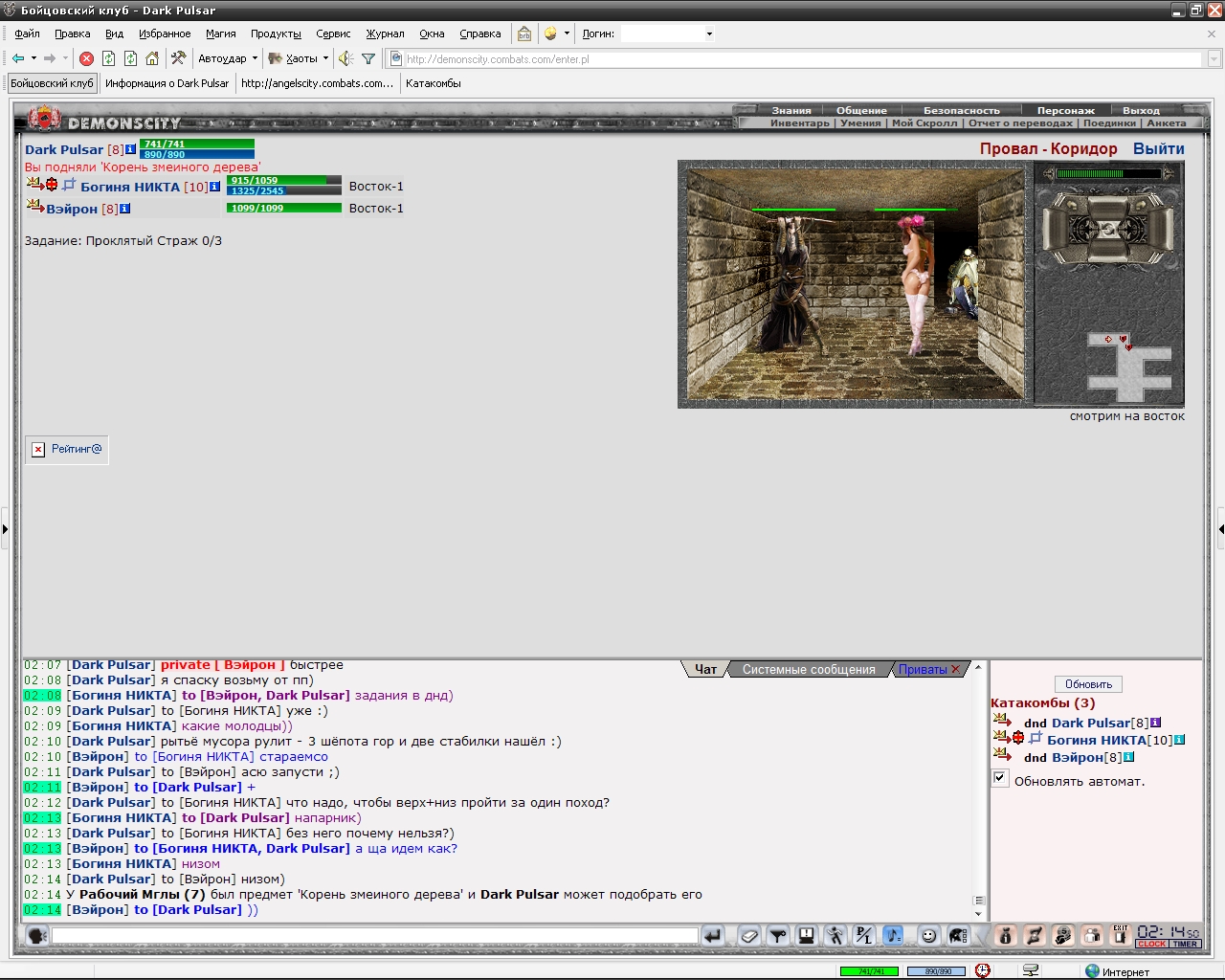This screenshot has height=980, width=1225.
Task: Uncheck the Обновлять автомат. checkbox
Action: (1000, 778)
